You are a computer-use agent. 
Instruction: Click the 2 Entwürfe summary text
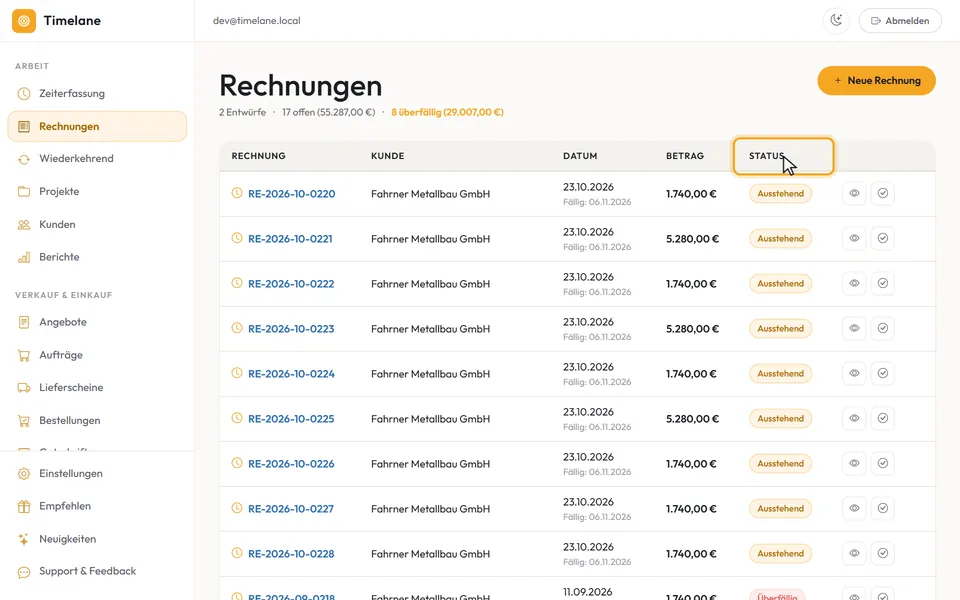point(242,113)
